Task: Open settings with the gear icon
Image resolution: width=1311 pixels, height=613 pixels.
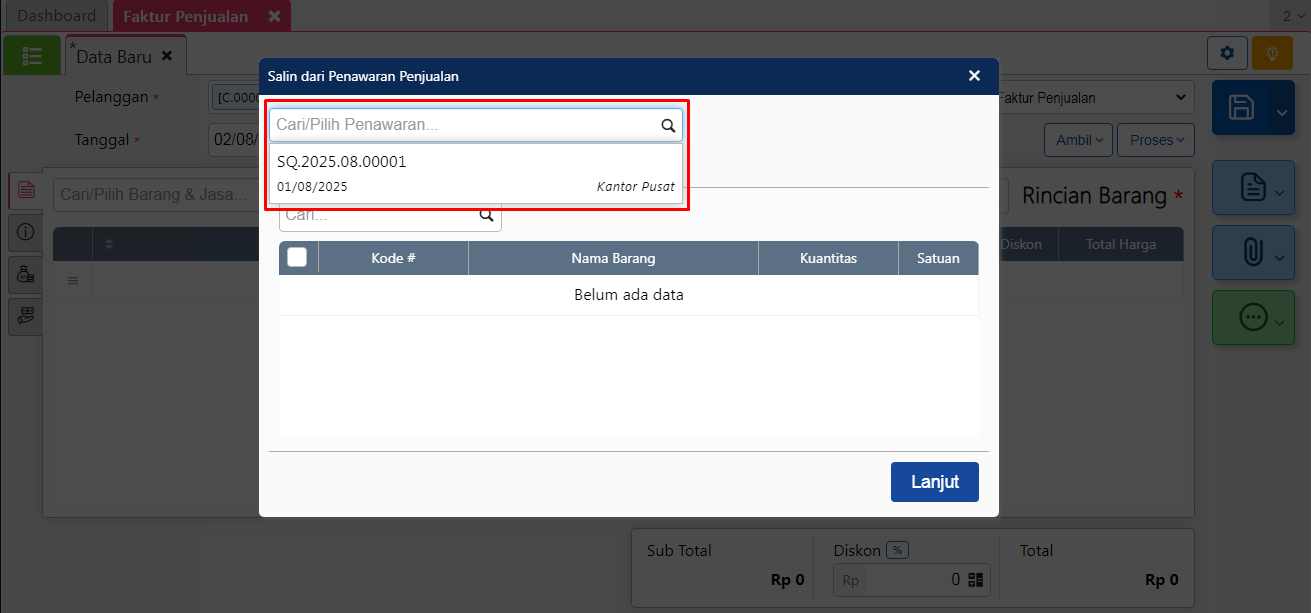Action: coord(1227,53)
